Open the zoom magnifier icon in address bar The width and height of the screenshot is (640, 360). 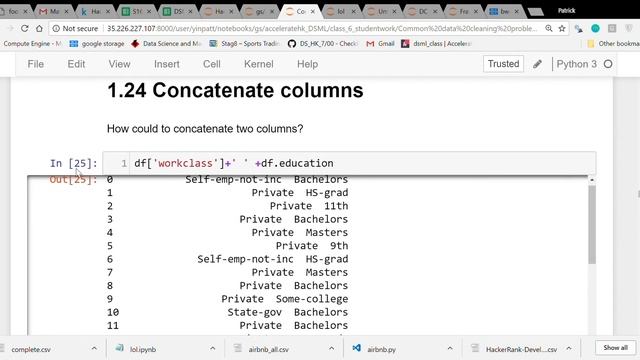click(549, 28)
